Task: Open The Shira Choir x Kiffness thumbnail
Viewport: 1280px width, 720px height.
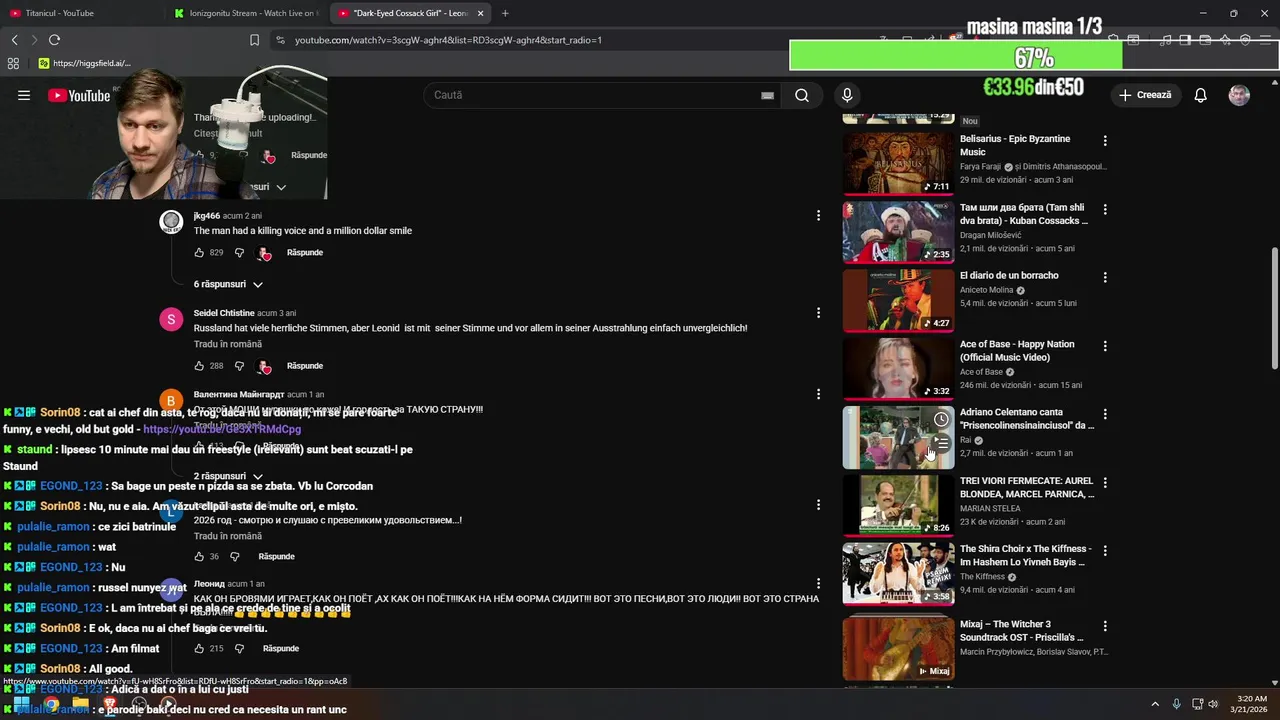Action: (x=898, y=572)
